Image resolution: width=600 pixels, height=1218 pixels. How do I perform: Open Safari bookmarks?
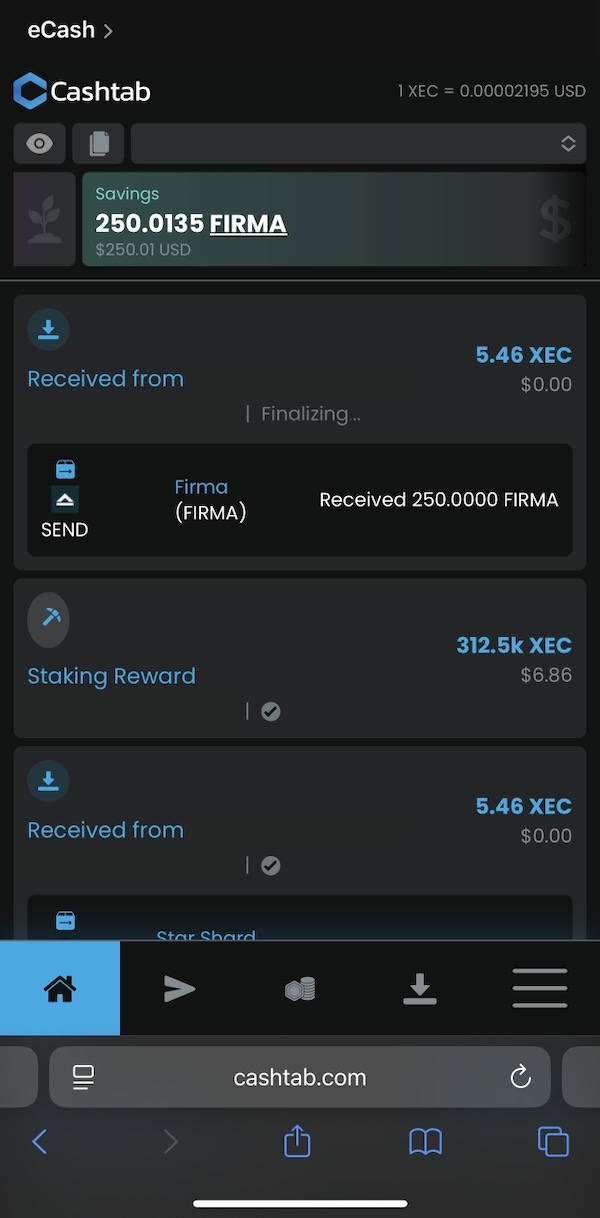coord(425,1141)
